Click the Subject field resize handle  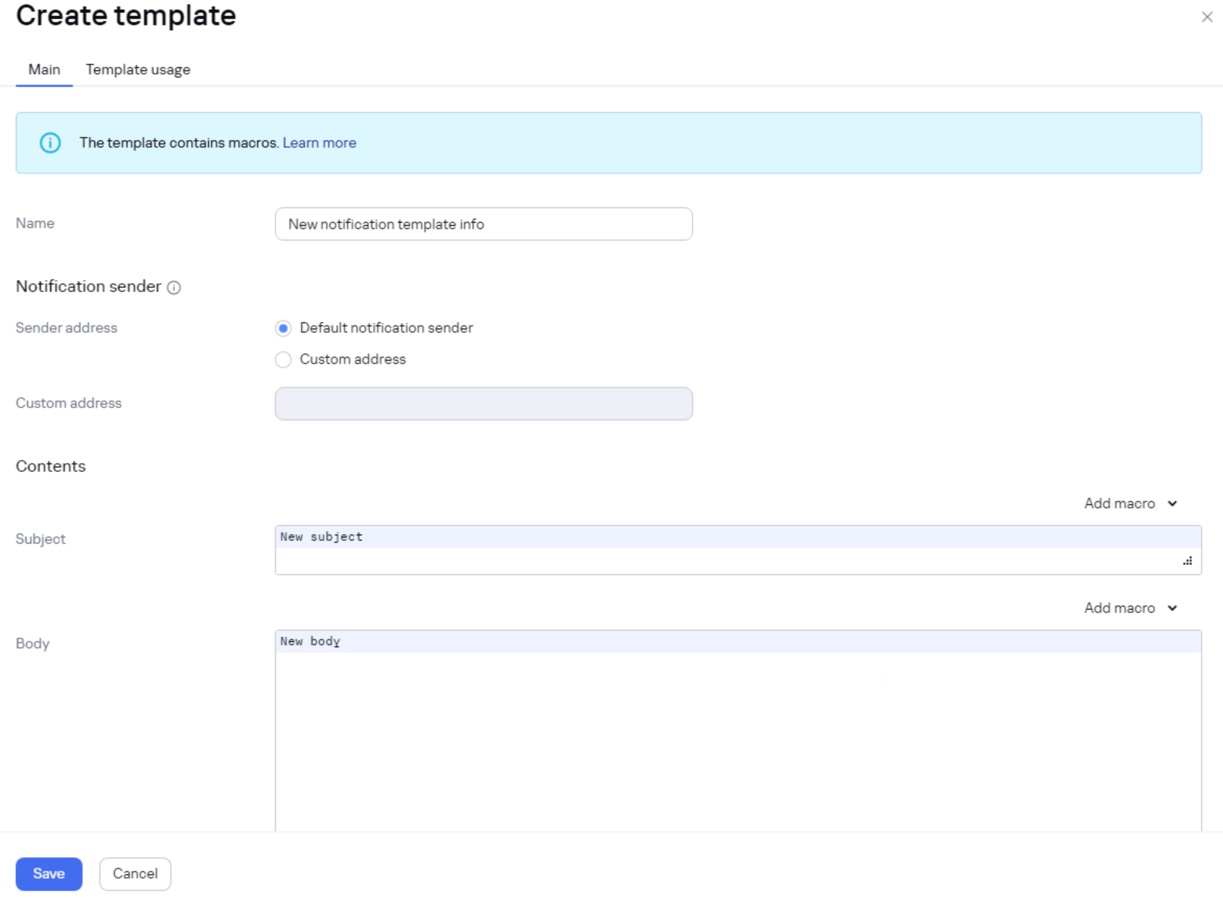(1187, 561)
